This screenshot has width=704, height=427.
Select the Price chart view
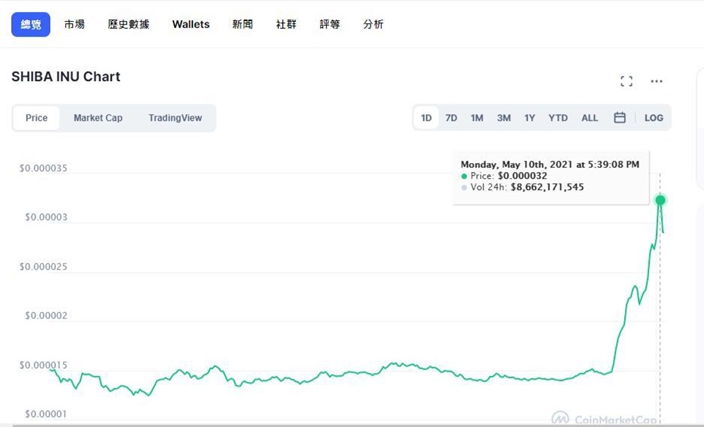pos(36,118)
